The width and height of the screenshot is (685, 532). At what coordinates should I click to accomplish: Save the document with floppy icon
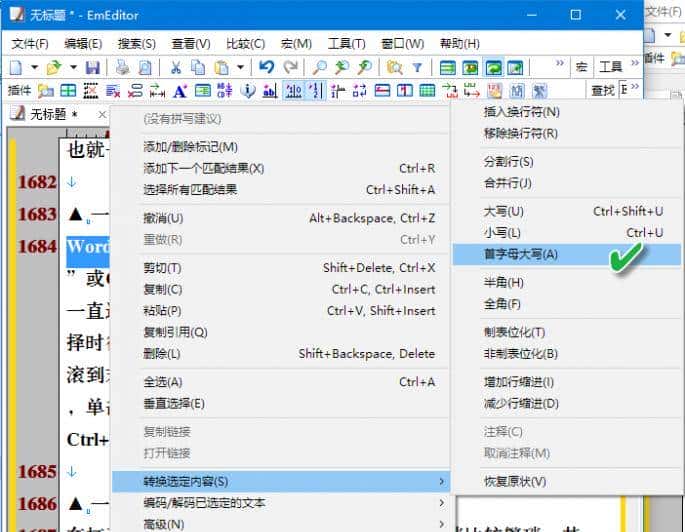point(93,67)
